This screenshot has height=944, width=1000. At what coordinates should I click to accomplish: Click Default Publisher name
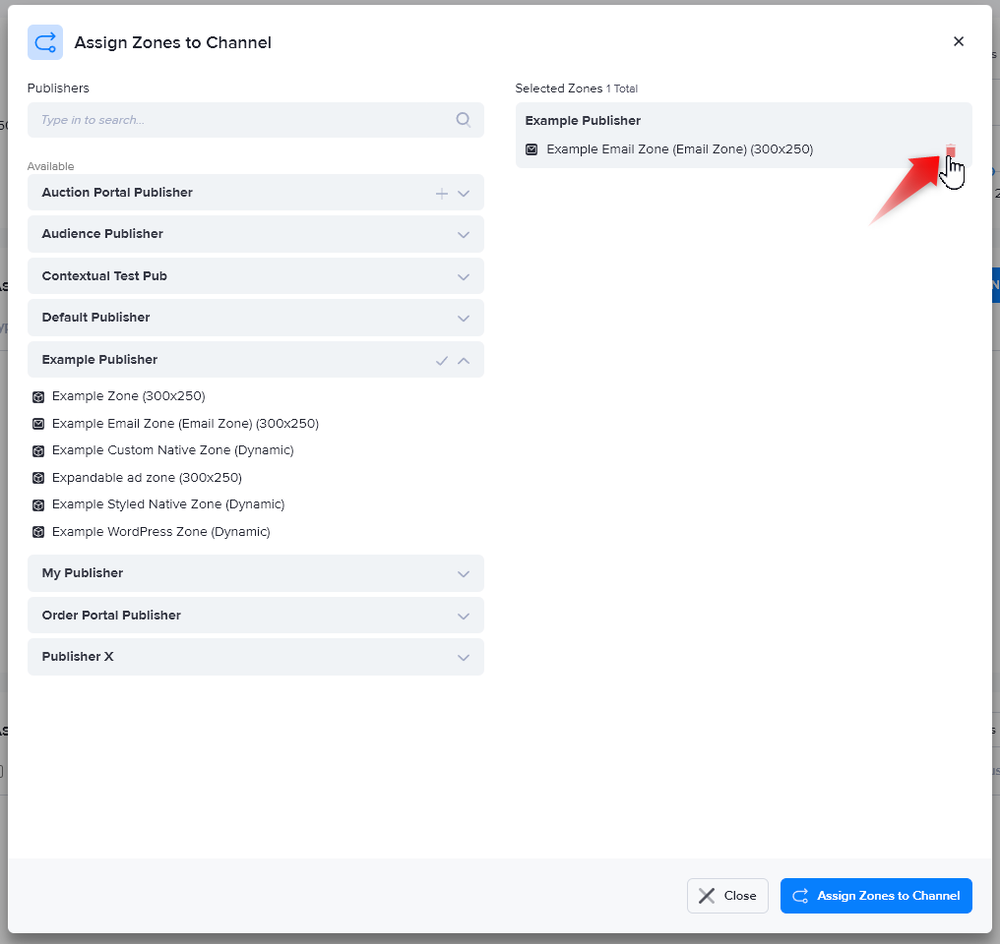click(x=96, y=318)
